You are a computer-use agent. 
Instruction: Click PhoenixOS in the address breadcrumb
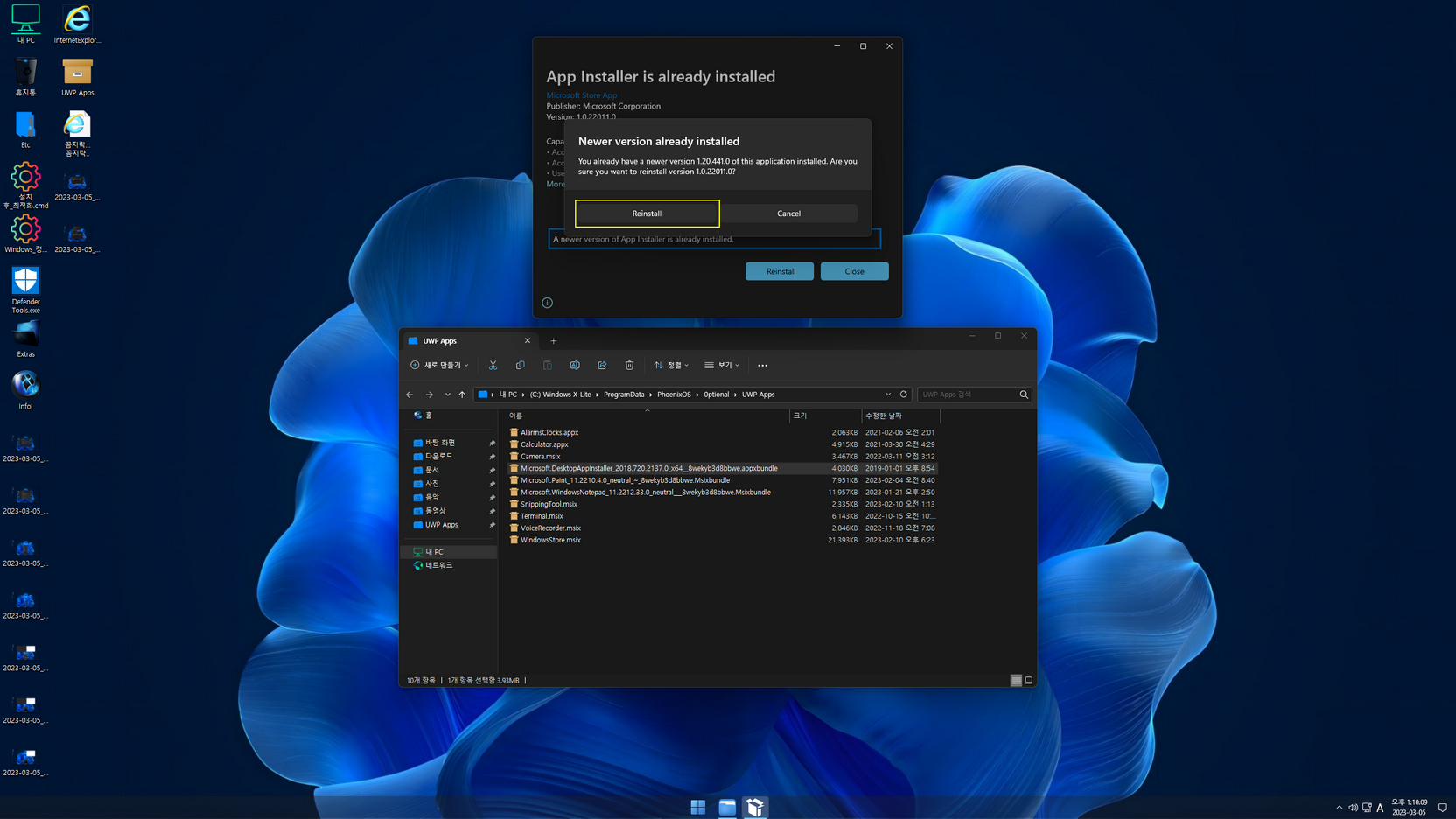click(x=674, y=395)
